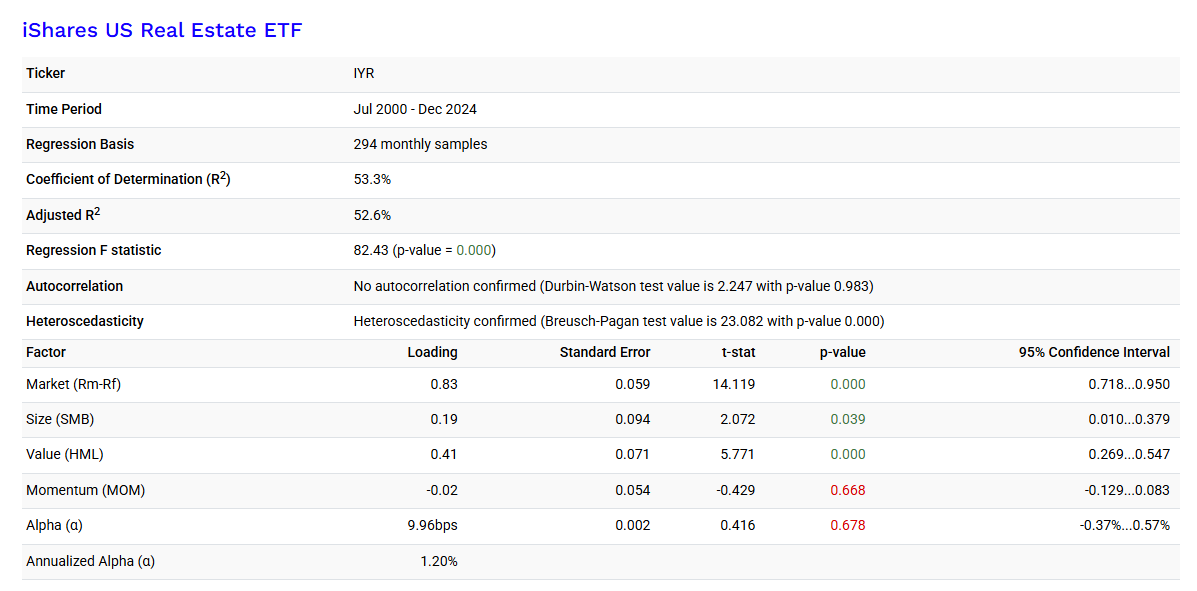Click the Alpha loading 9.96bps
The height and width of the screenshot is (591, 1197).
click(x=434, y=525)
